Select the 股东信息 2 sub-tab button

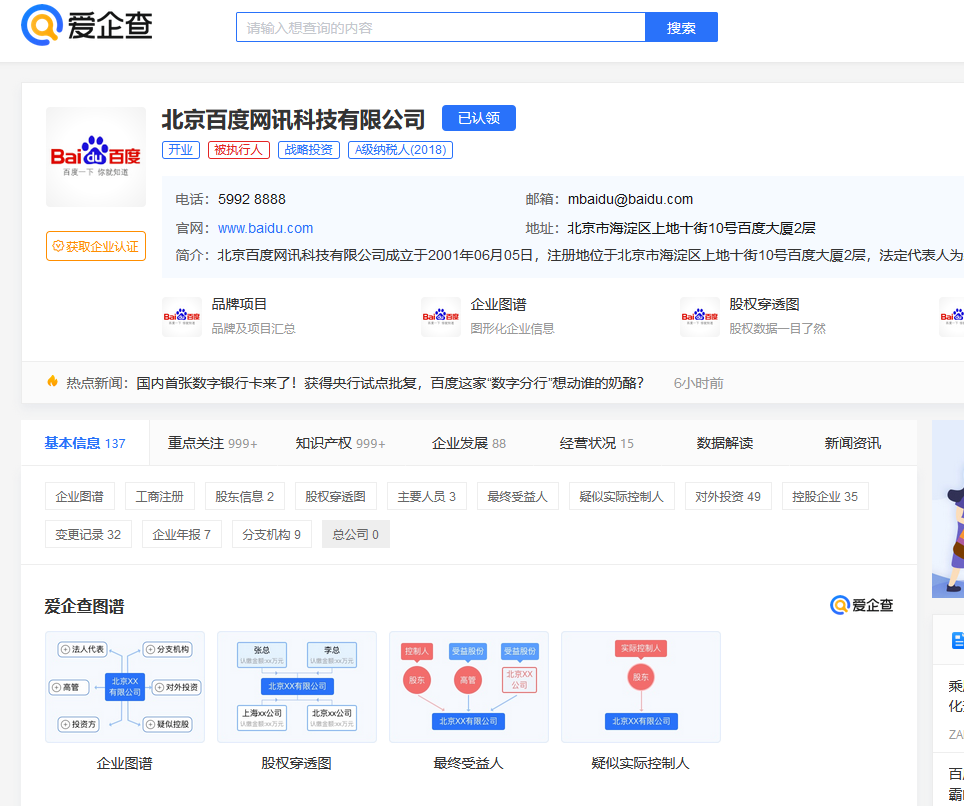[245, 496]
